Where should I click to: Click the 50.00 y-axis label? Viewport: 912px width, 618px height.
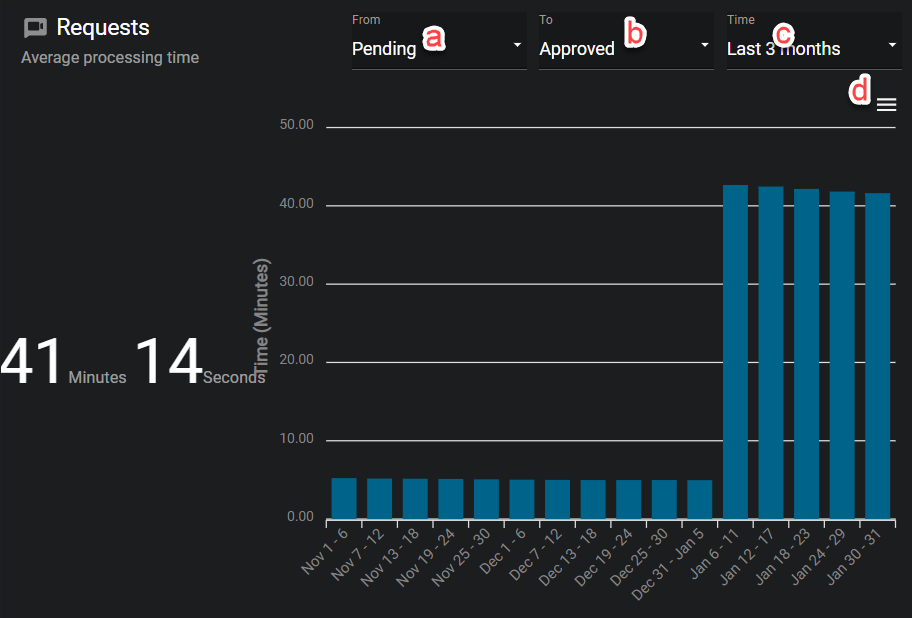pos(297,124)
